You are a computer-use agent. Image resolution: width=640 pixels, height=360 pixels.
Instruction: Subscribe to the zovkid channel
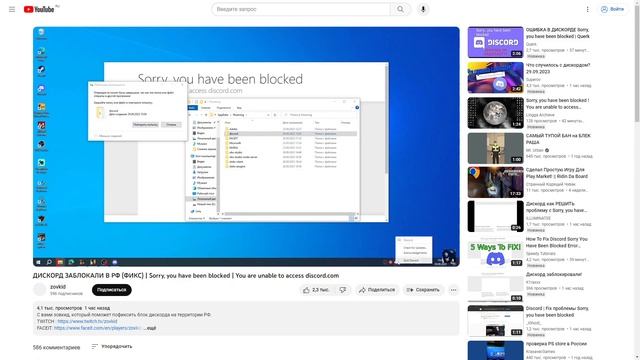(111, 290)
